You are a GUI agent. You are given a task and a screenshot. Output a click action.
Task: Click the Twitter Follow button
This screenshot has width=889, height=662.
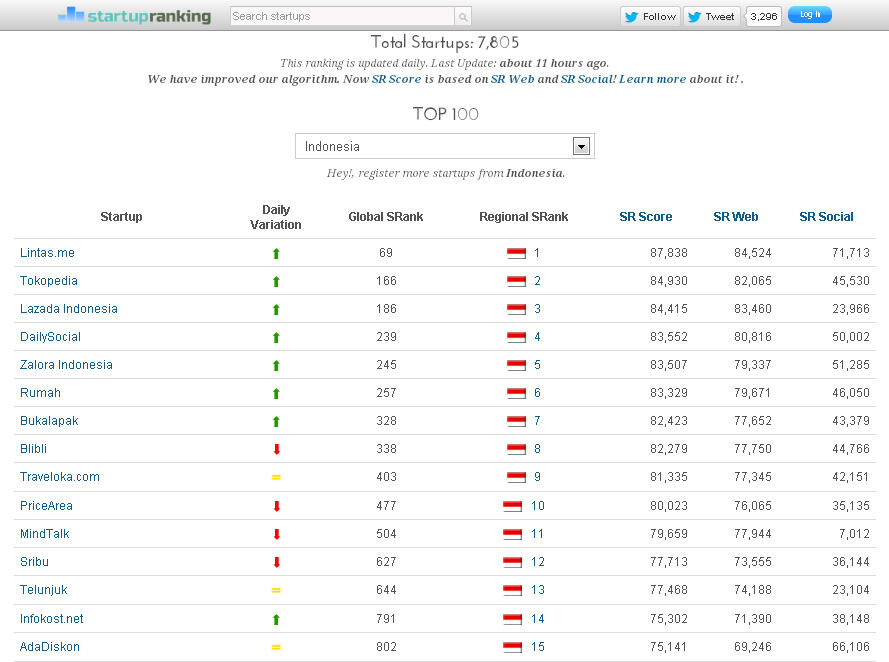(650, 16)
